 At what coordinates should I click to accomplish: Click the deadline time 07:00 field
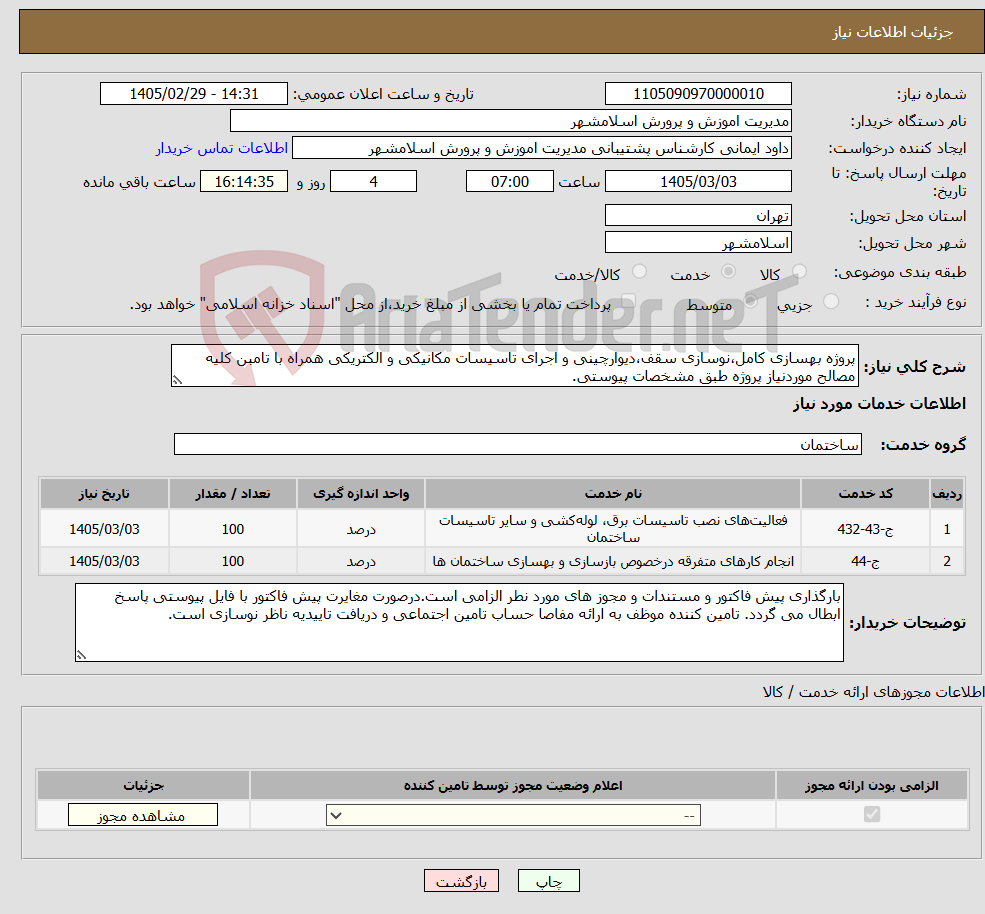click(x=509, y=182)
